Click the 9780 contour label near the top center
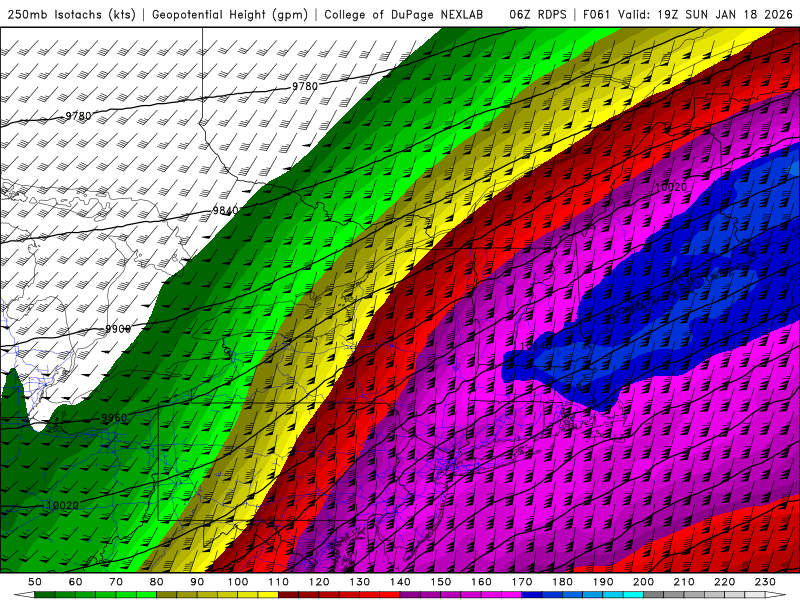This screenshot has width=800, height=600. pos(305,87)
